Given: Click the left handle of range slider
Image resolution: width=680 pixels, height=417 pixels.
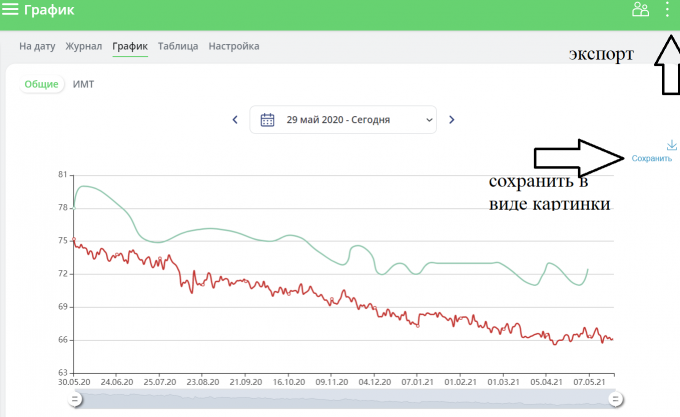Looking at the screenshot, I should pyautogui.click(x=74, y=400).
